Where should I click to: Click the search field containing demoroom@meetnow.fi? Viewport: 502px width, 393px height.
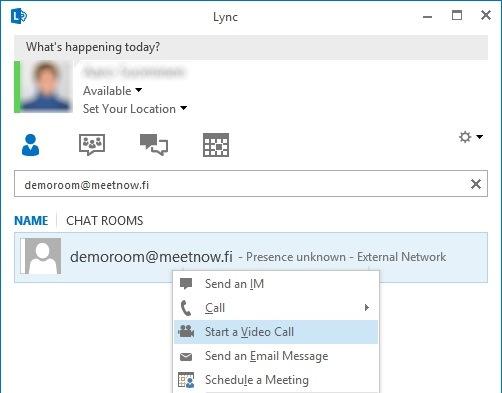pos(251,184)
